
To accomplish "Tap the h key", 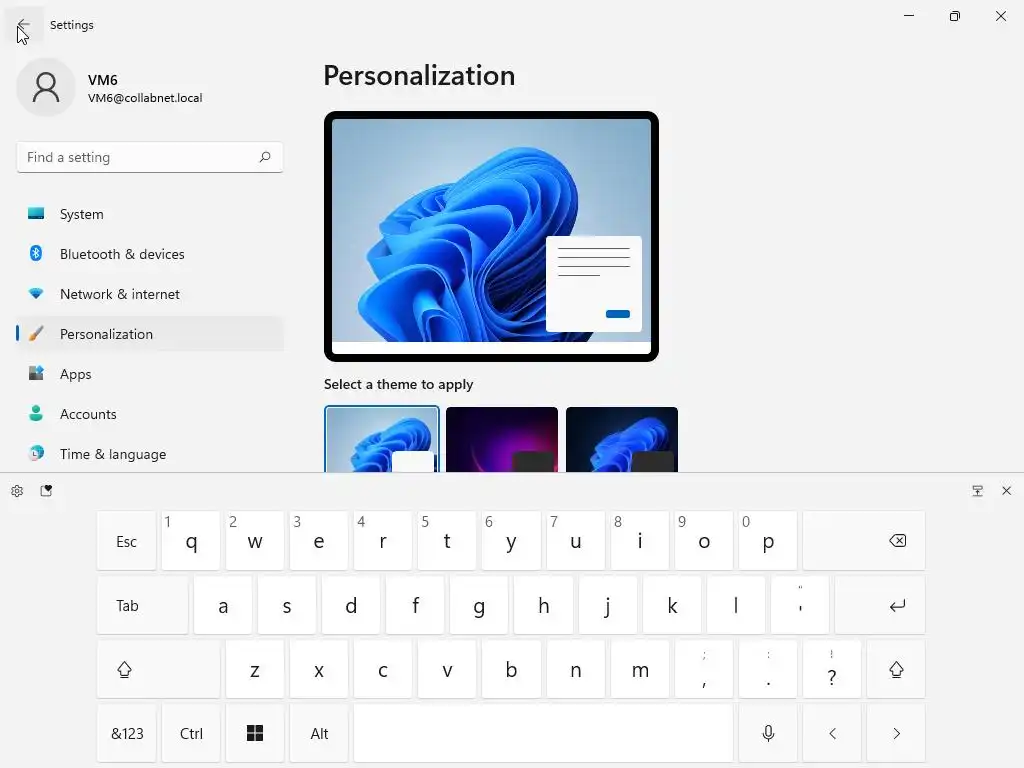I will click(543, 605).
